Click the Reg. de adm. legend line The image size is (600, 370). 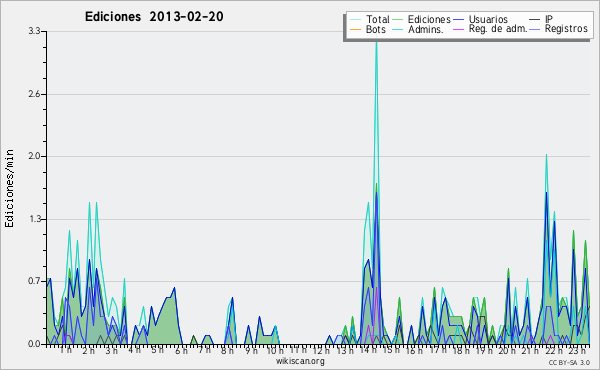pos(459,29)
